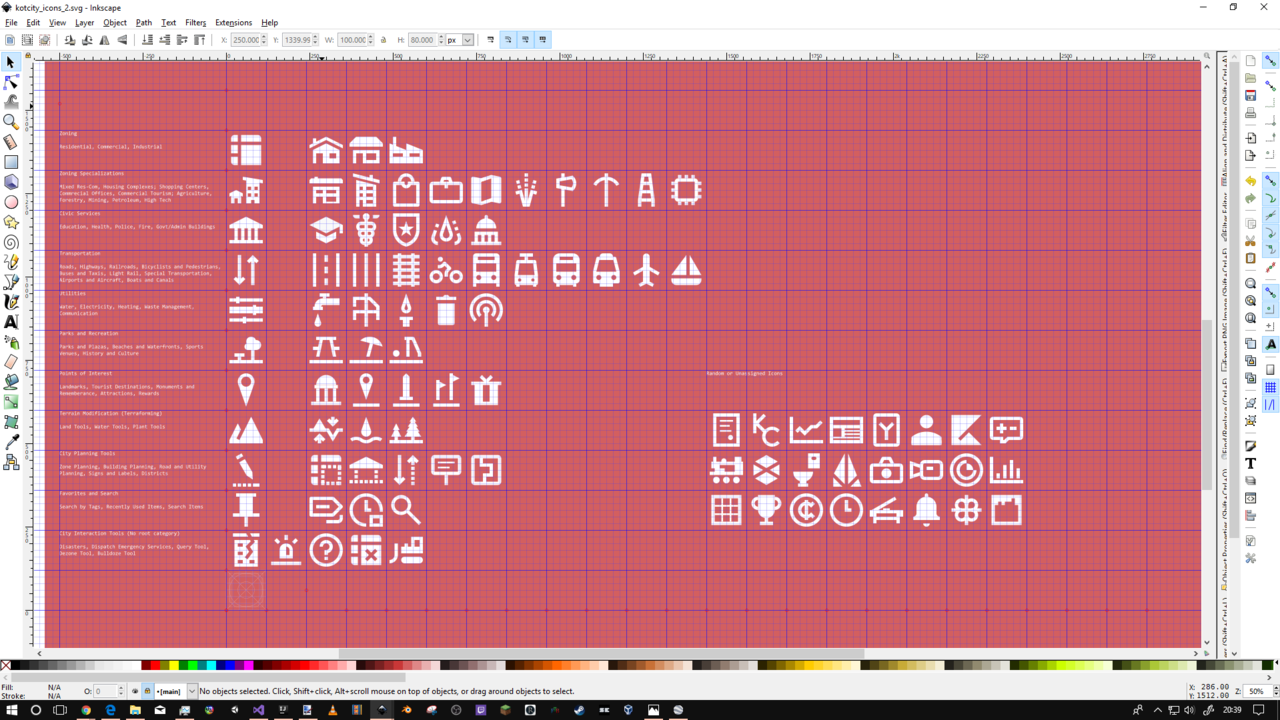Toggle move gradients with objects
Viewport: 1280px width, 720px height.
(x=525, y=40)
